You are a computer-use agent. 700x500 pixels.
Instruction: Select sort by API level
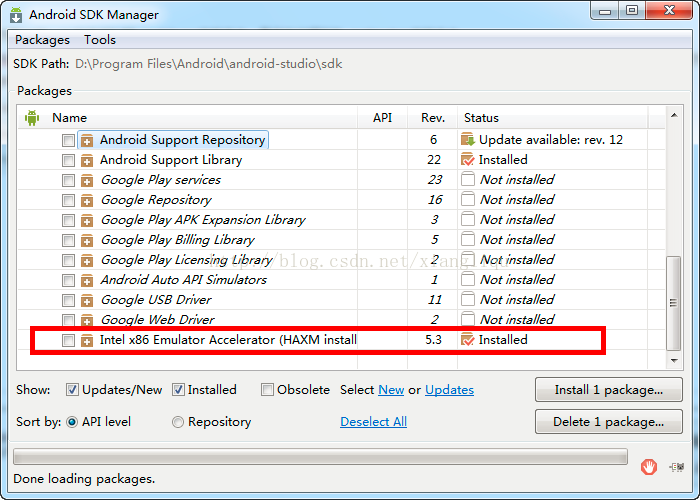pyautogui.click(x=71, y=422)
